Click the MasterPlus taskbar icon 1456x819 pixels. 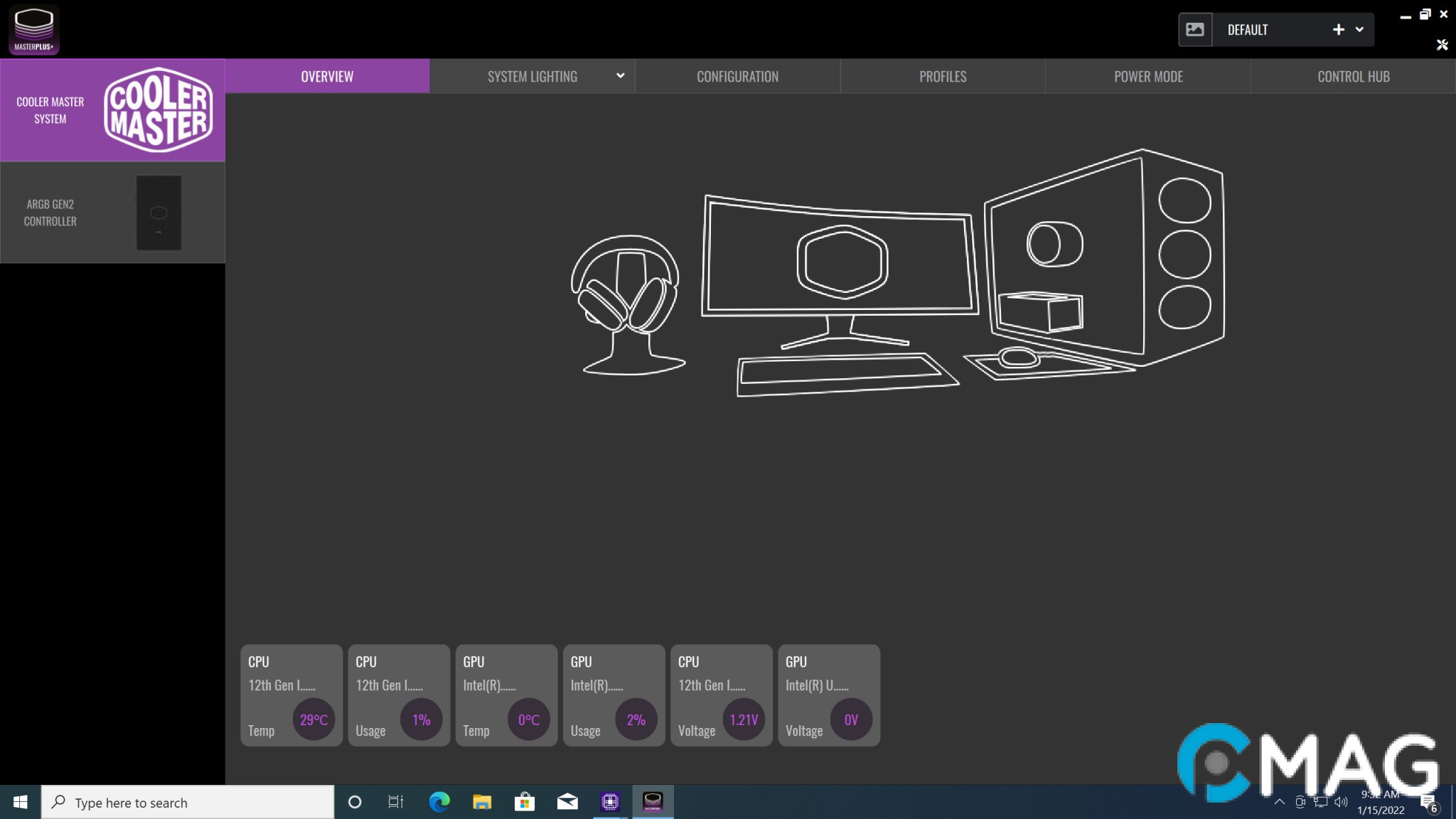pyautogui.click(x=653, y=802)
